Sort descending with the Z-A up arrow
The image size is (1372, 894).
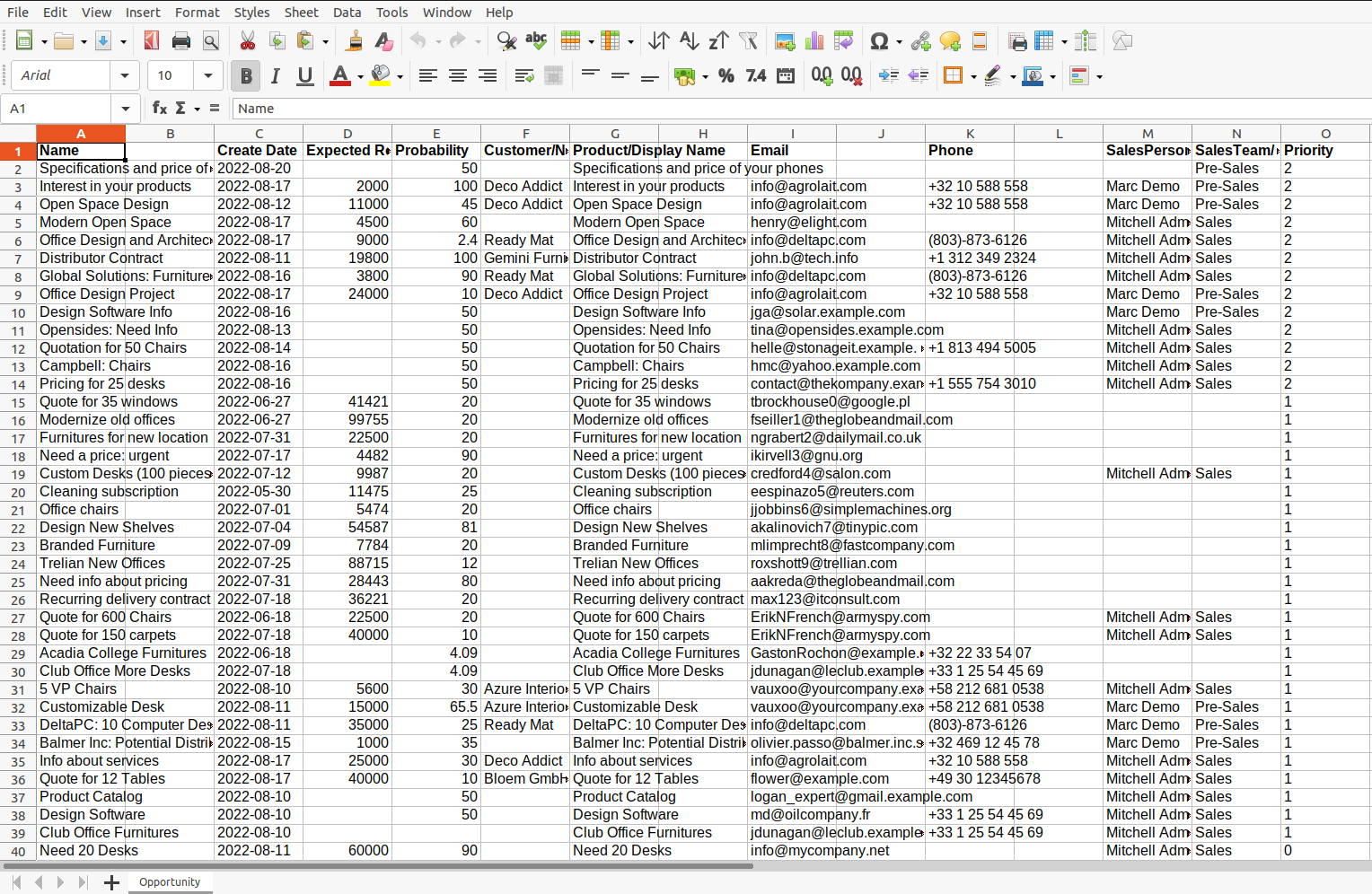tap(718, 40)
